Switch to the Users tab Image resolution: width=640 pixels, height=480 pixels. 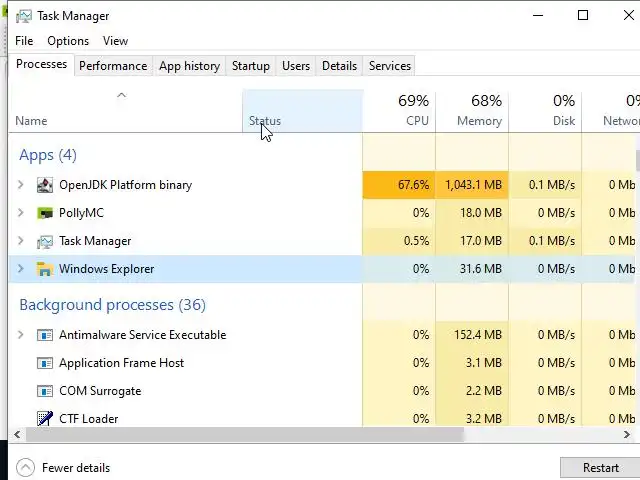tap(296, 66)
